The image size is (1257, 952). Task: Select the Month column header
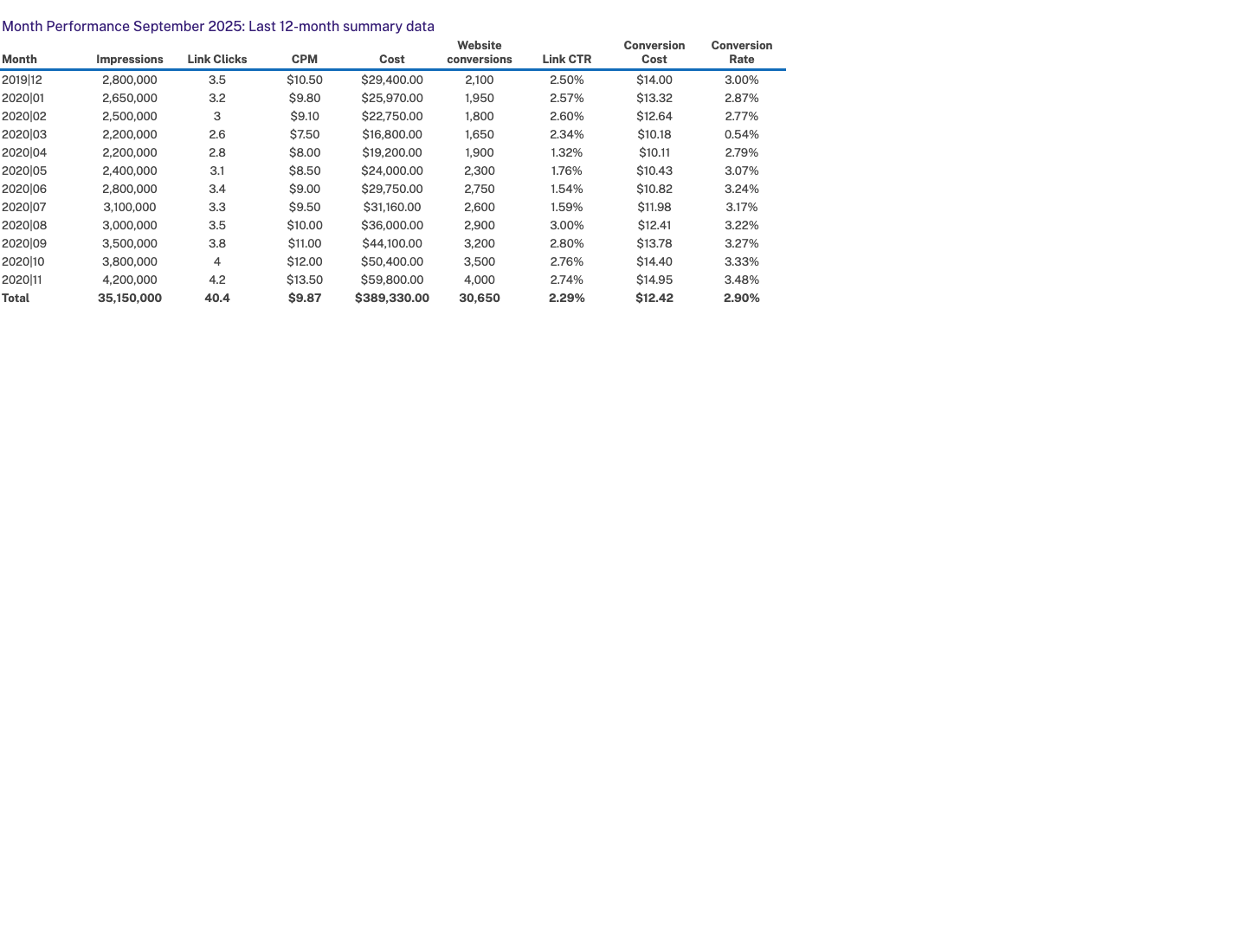20,60
